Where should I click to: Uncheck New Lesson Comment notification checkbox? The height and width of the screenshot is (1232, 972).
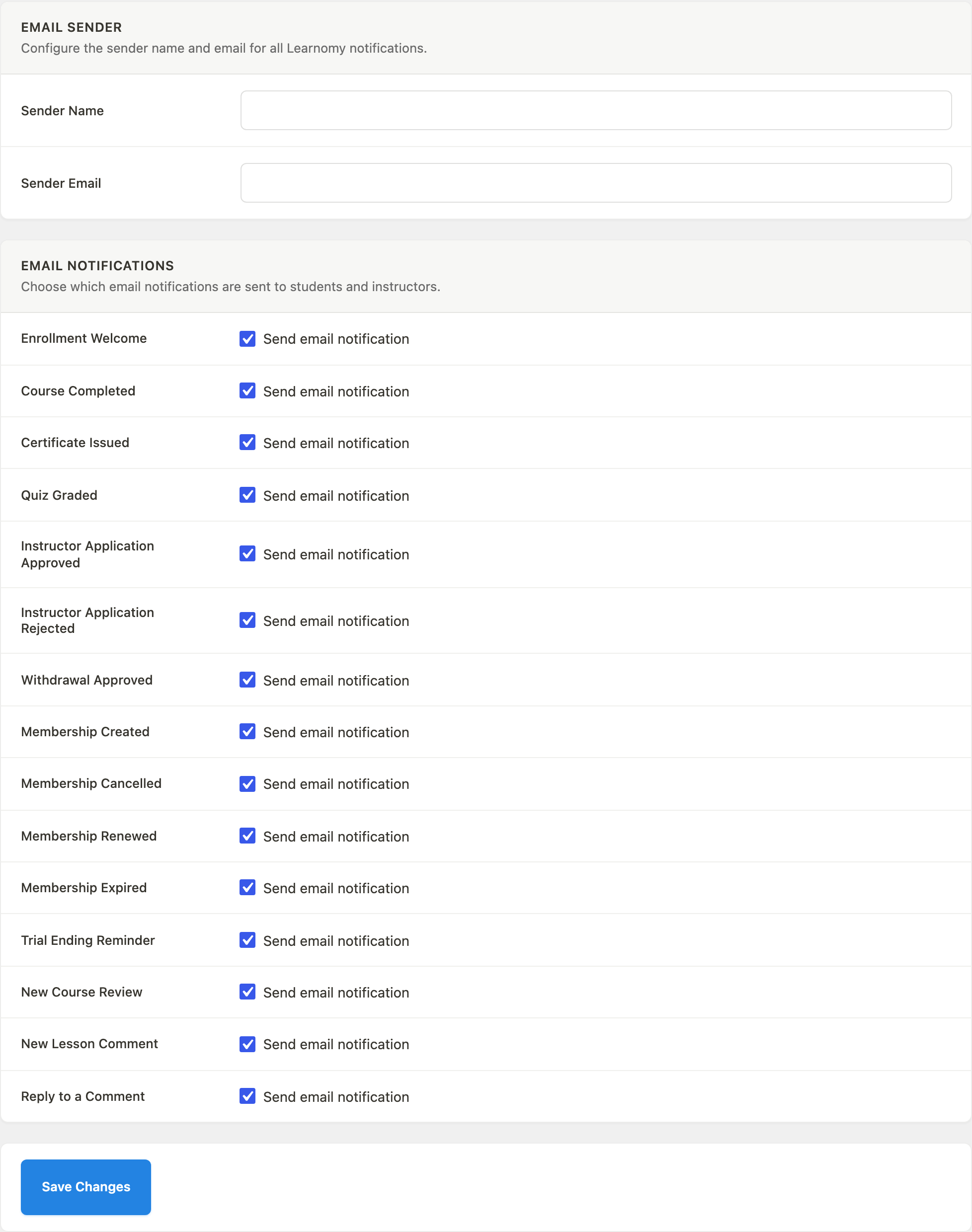coord(247,1044)
